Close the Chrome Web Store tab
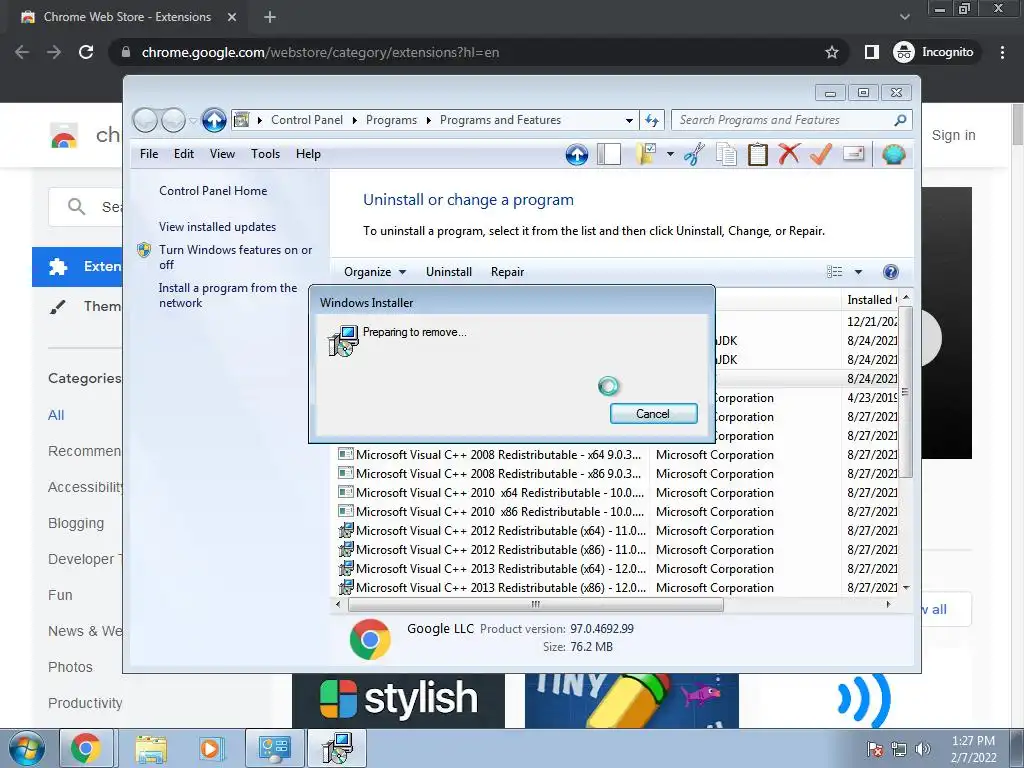 pos(232,17)
